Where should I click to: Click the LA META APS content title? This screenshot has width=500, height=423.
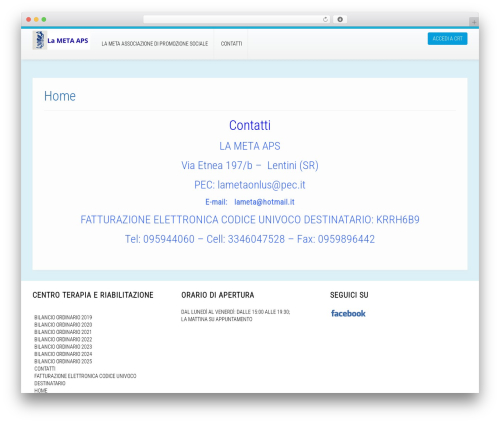click(x=250, y=146)
